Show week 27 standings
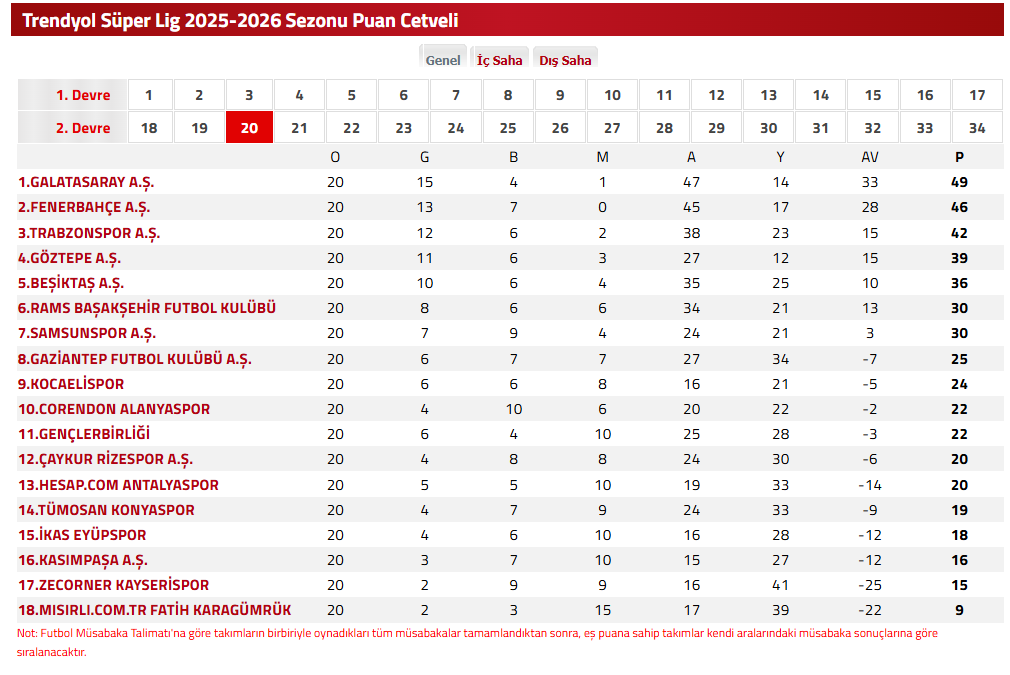Screen dimensions: 1010x675 pos(612,128)
